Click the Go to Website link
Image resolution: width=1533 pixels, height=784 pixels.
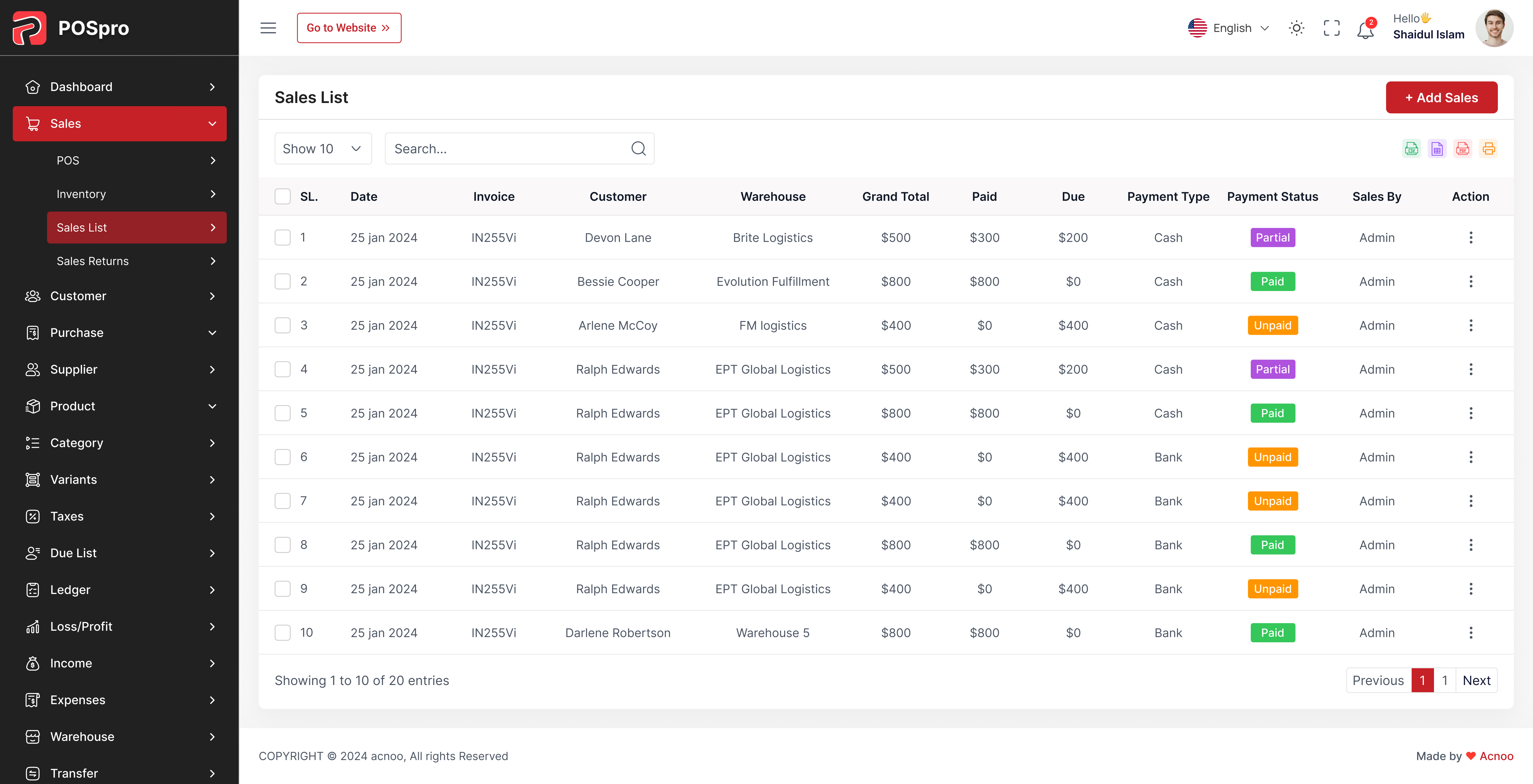click(x=349, y=28)
